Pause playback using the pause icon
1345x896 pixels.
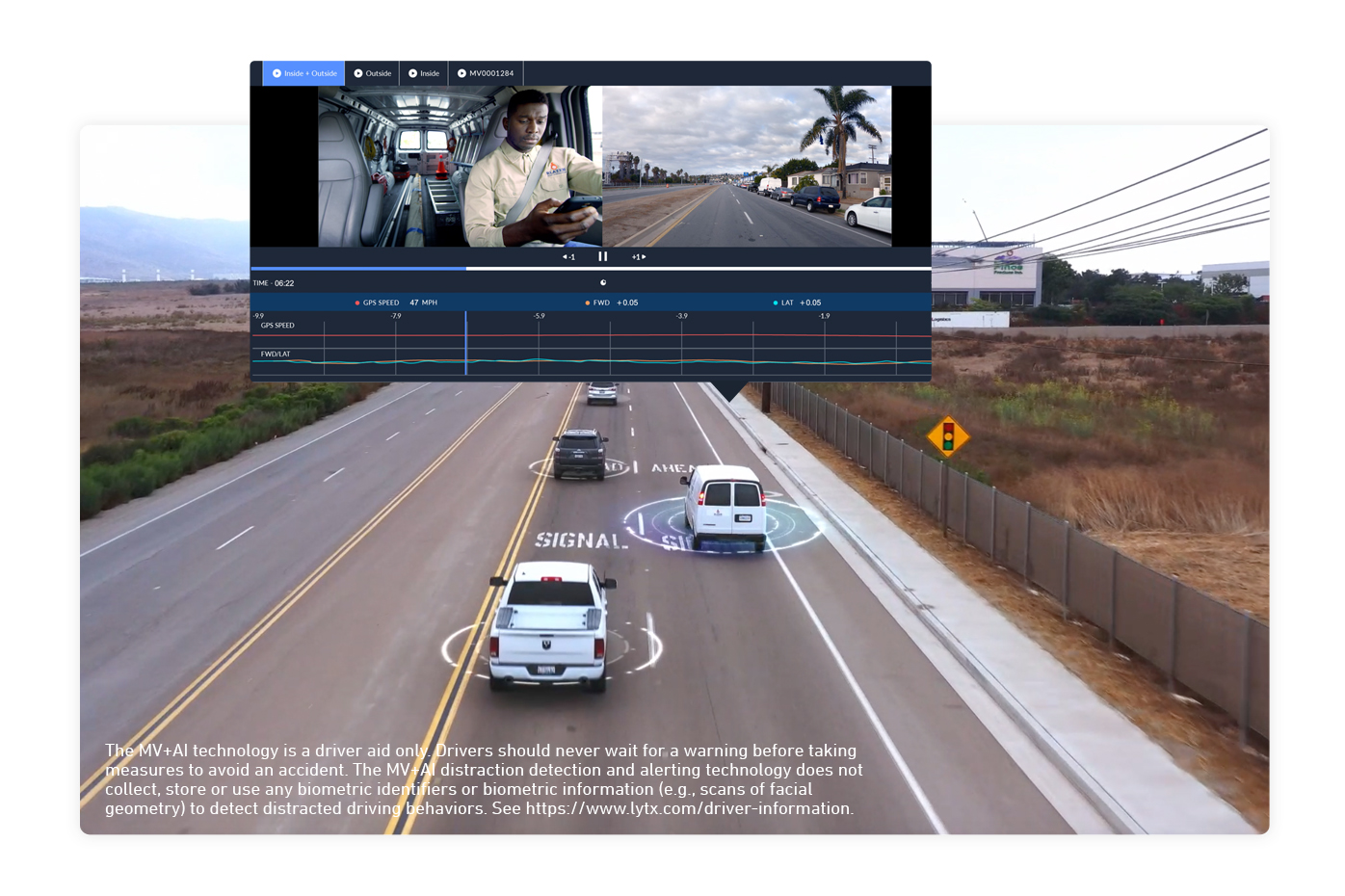pos(603,257)
